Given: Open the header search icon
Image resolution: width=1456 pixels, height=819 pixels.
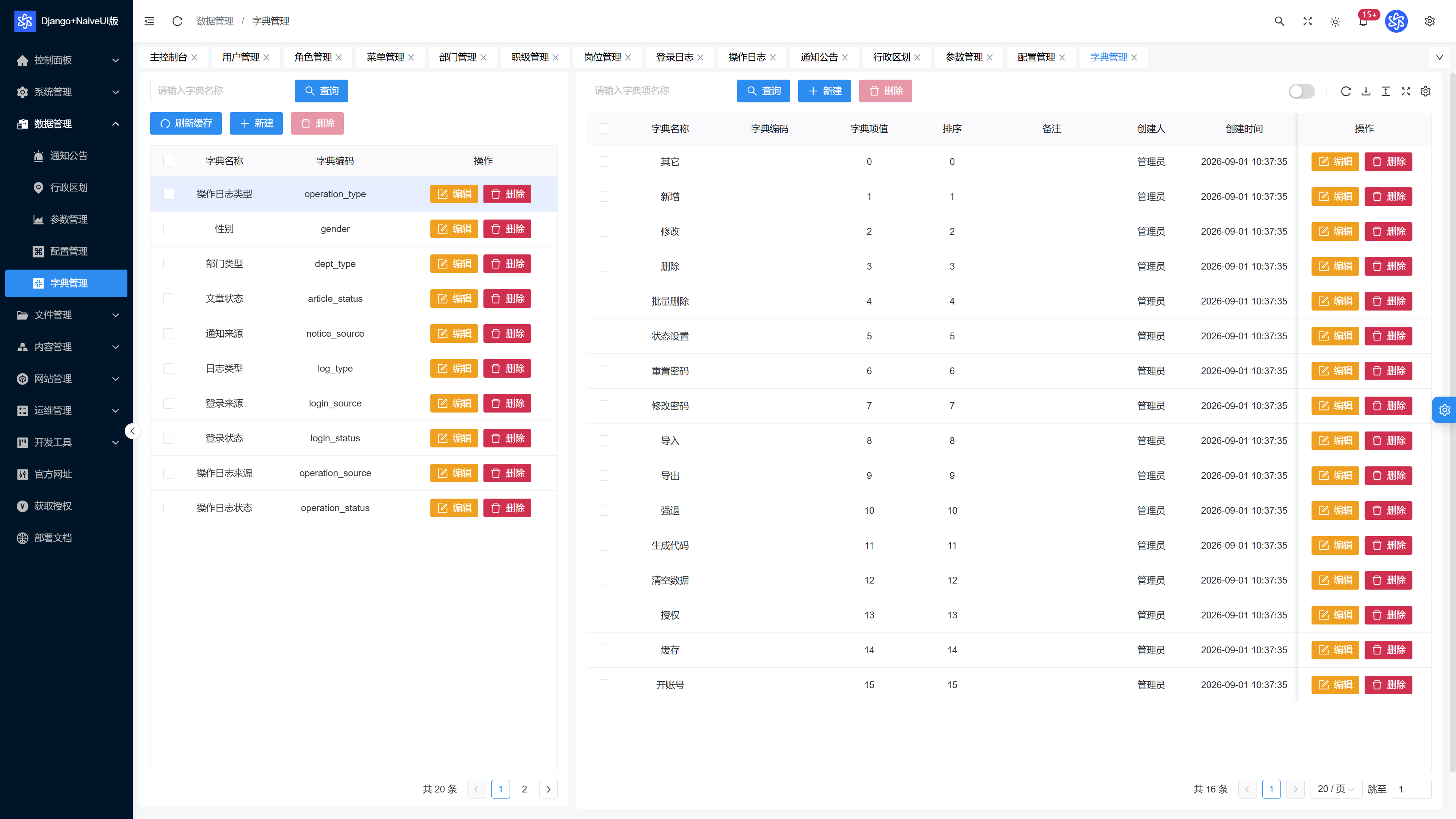Looking at the screenshot, I should (1279, 21).
